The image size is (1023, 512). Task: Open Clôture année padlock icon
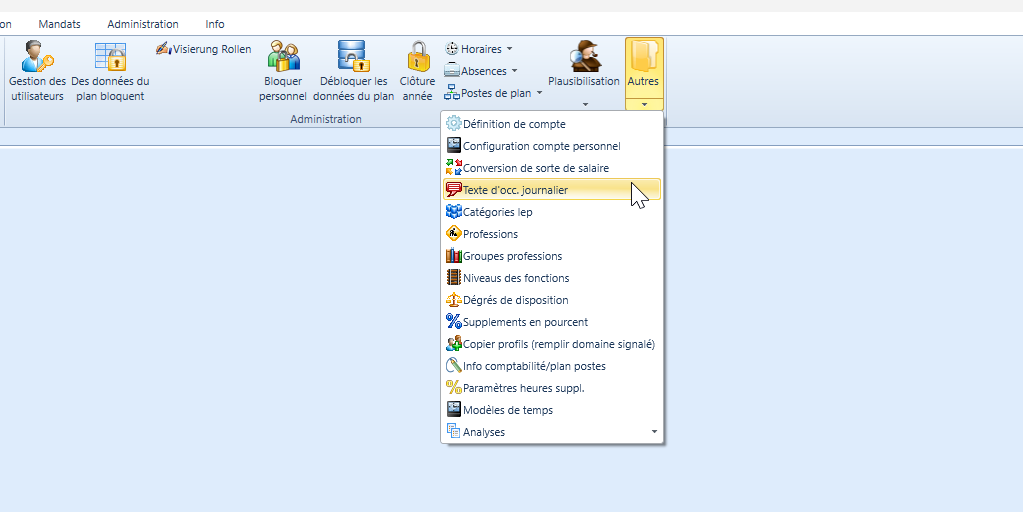point(417,56)
